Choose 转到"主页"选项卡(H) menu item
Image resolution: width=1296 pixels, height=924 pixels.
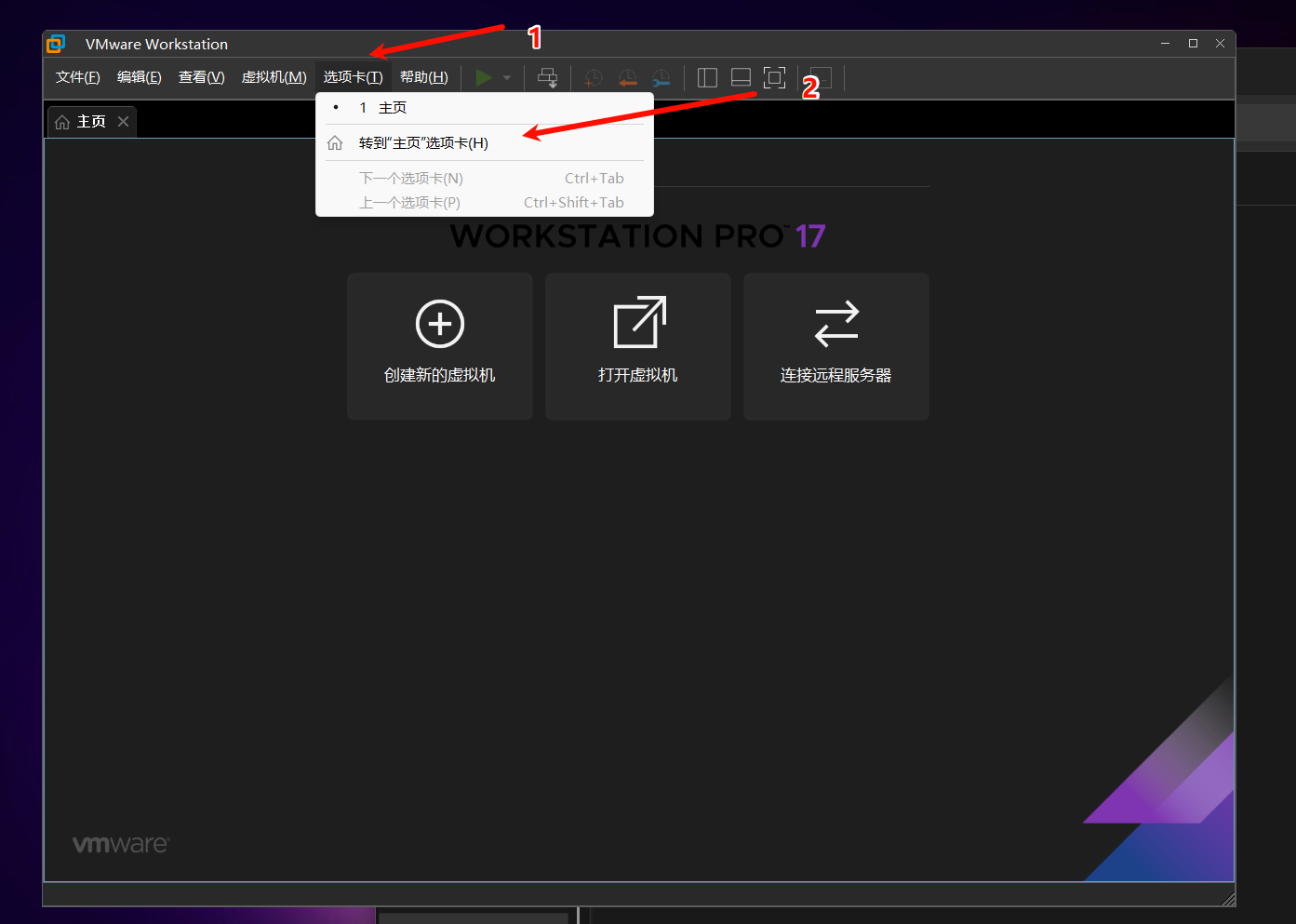pyautogui.click(x=485, y=143)
